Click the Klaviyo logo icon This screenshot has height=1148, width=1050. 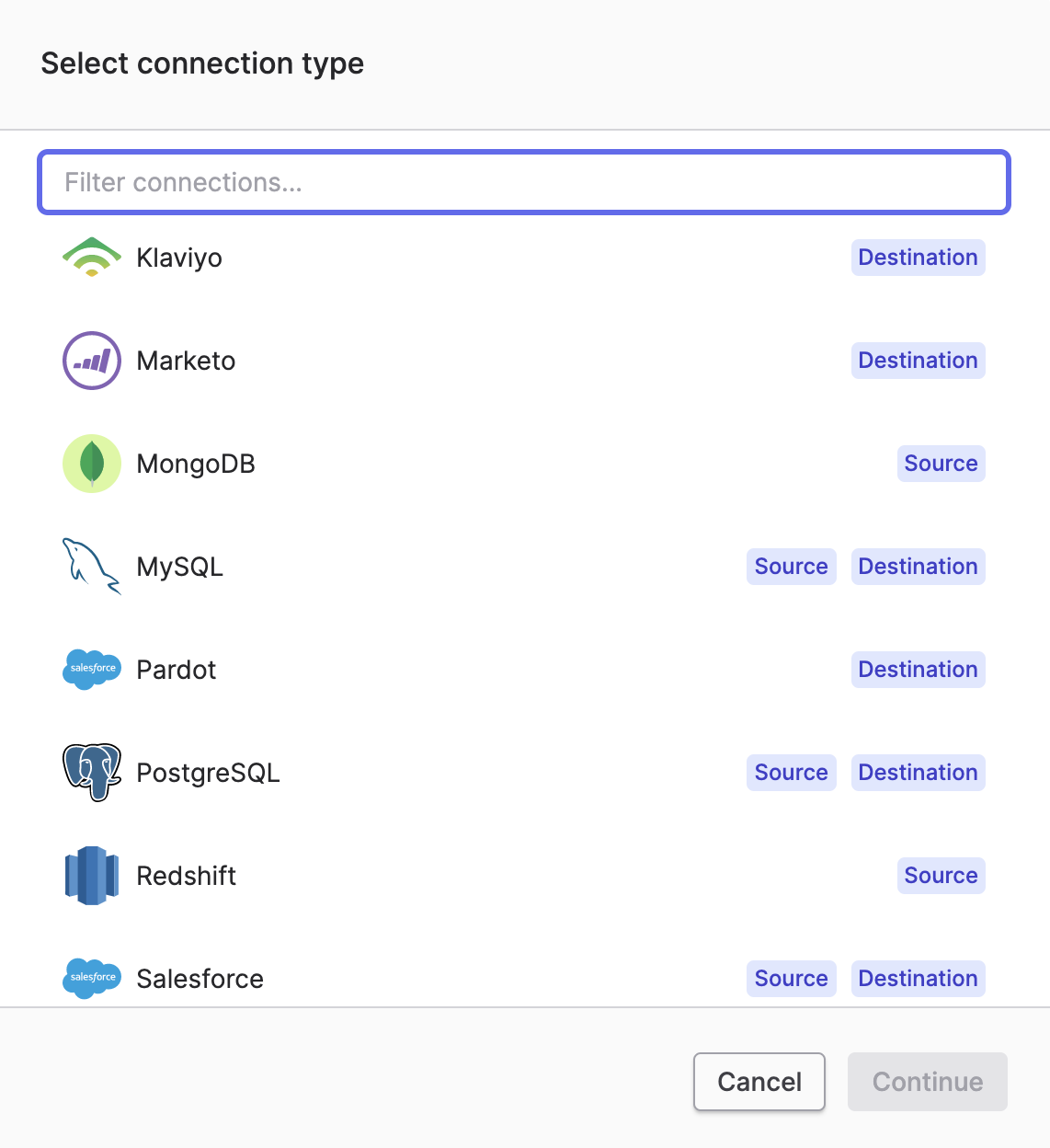pyautogui.click(x=92, y=258)
